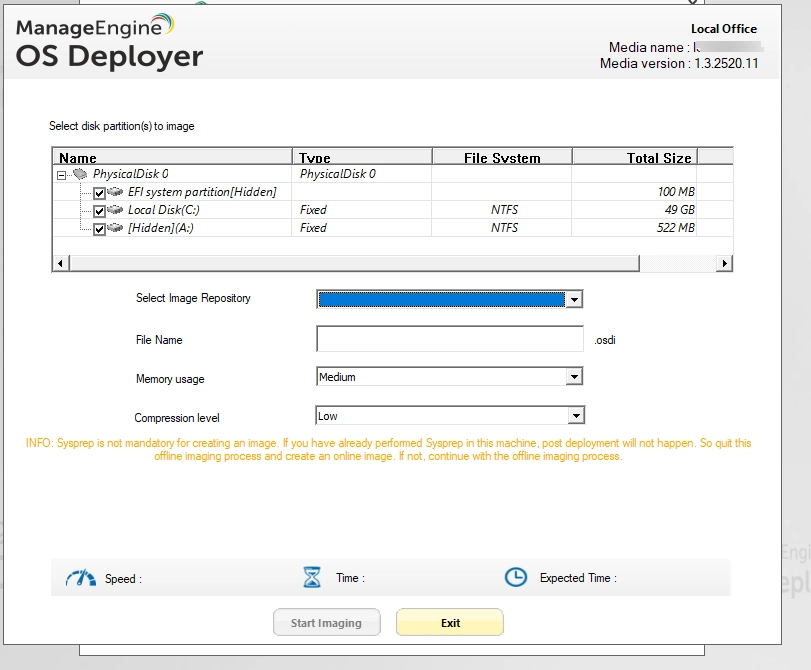The width and height of the screenshot is (811, 670).
Task: Click the Low value in Compression level box
Action: [x=327, y=416]
